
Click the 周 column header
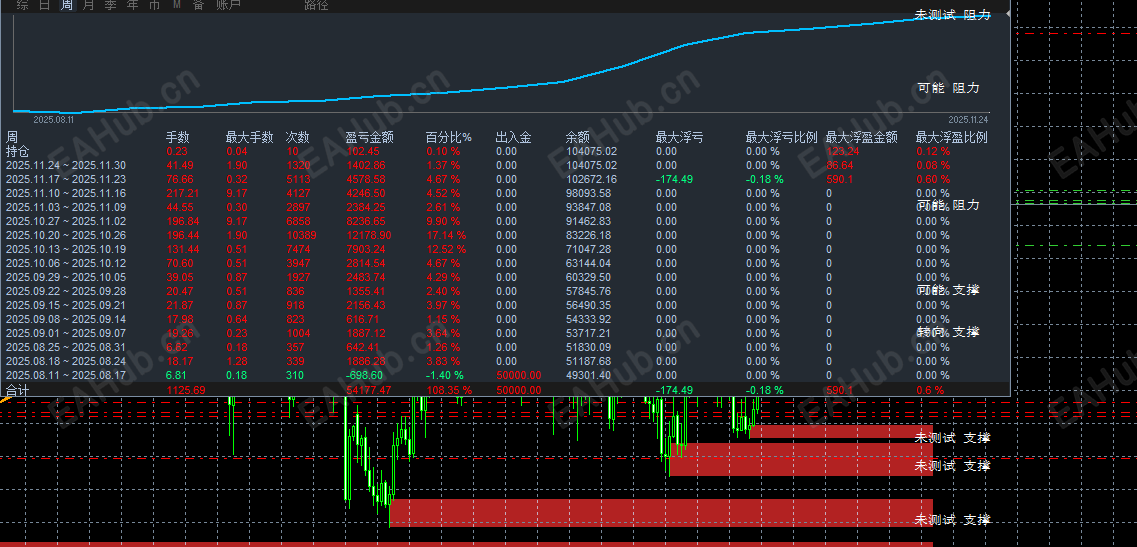click(12, 137)
